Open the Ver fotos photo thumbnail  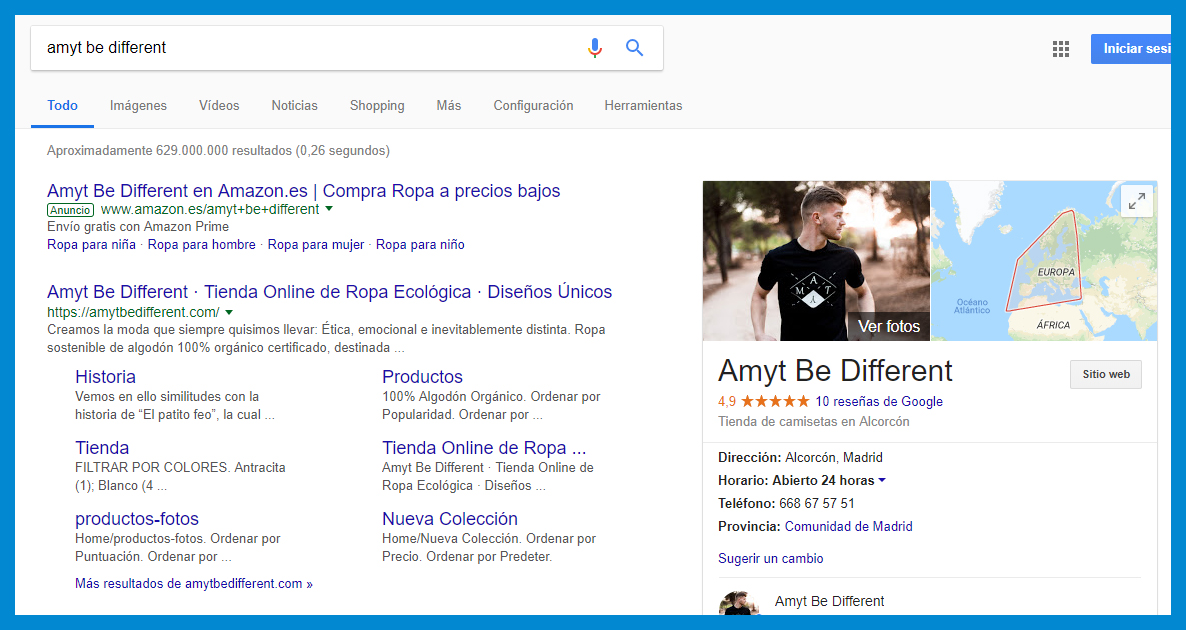(x=816, y=261)
